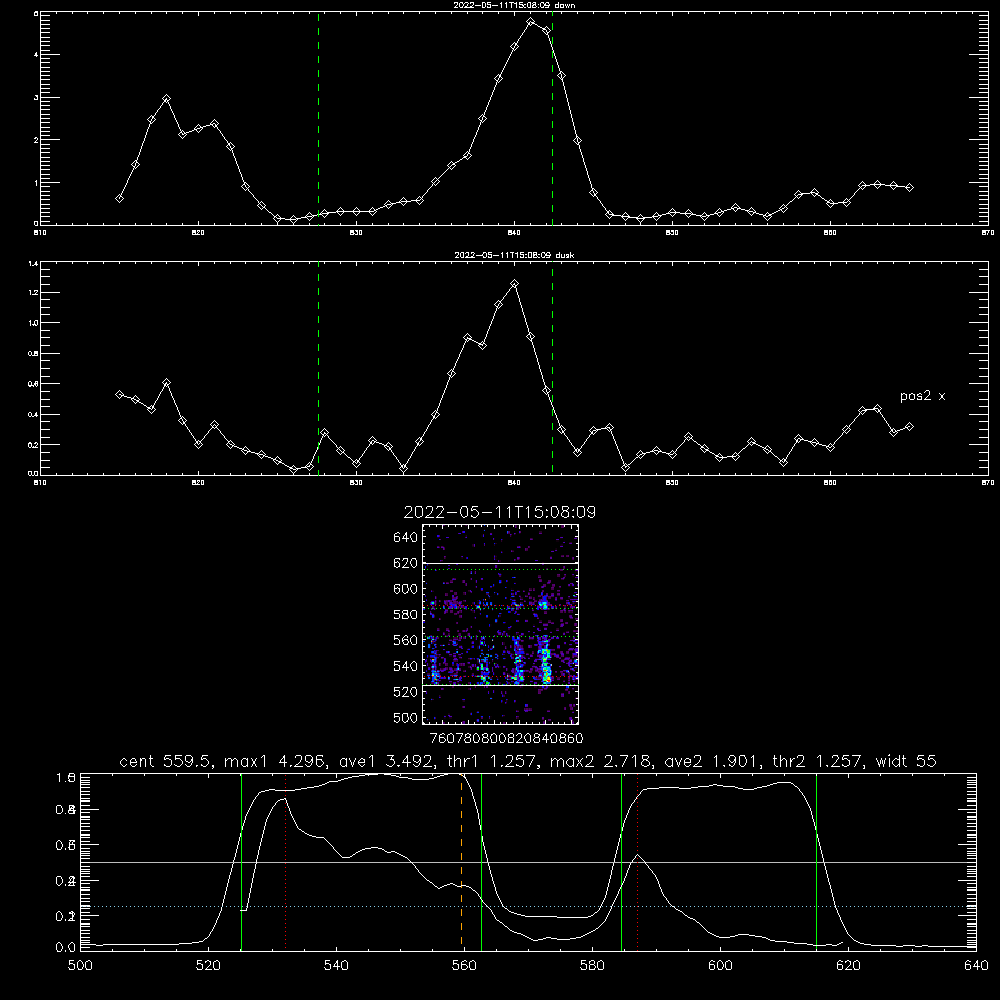Click the left green dashed line in dawn plot
The width and height of the screenshot is (1000, 1000).
318,118
